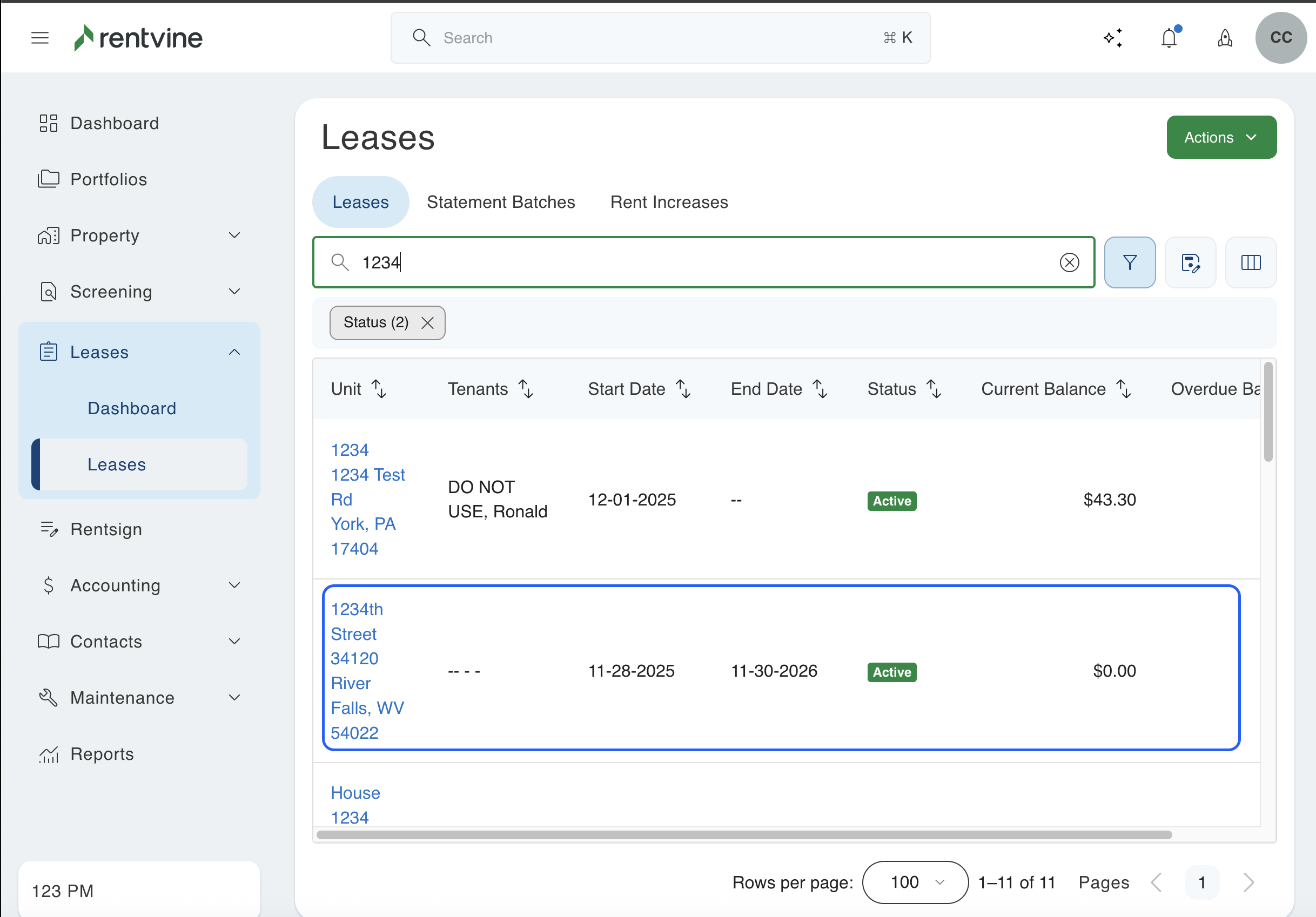Open Rows per page dropdown

pyautogui.click(x=915, y=882)
